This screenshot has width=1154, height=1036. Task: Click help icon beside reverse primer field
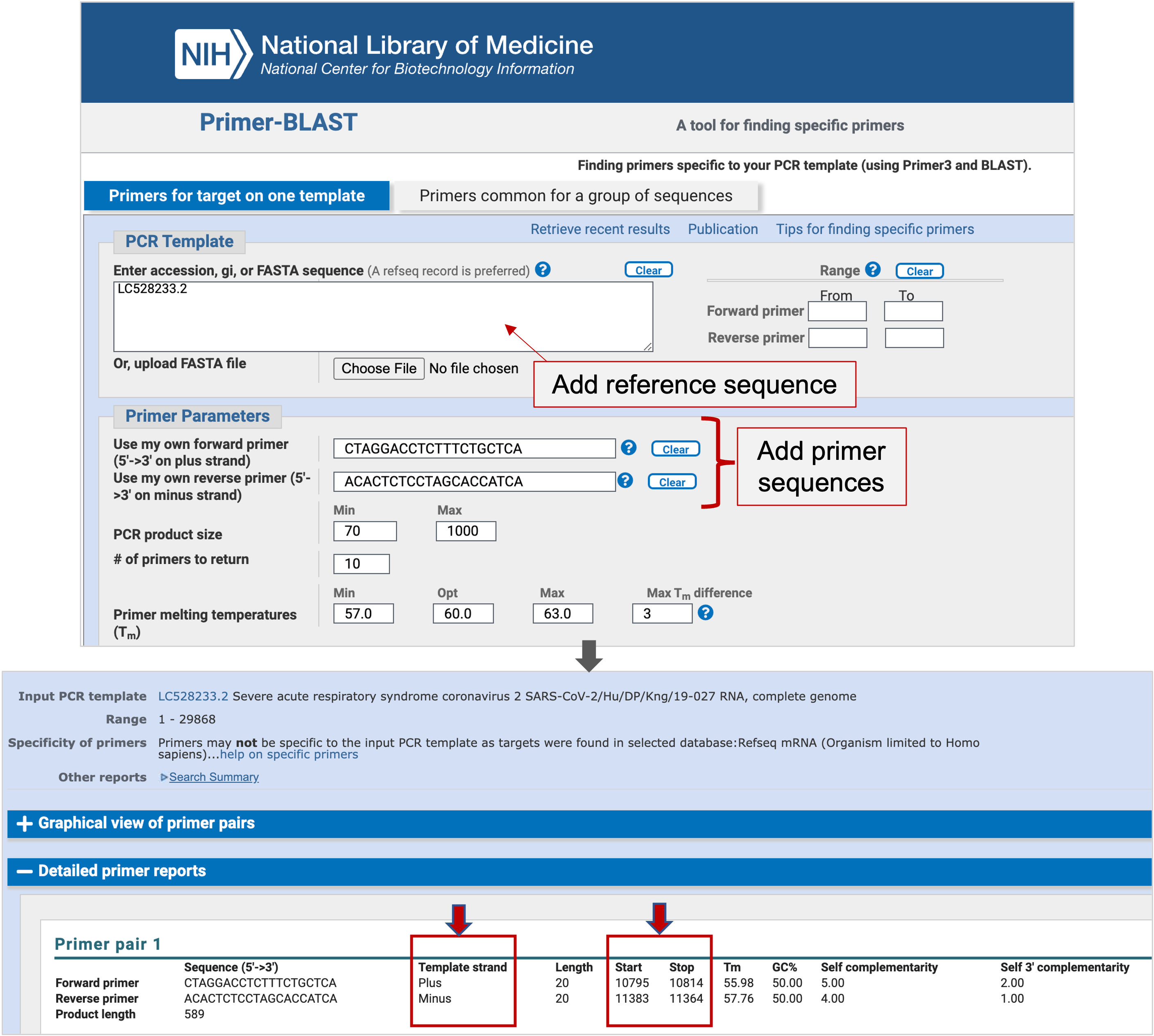point(625,480)
